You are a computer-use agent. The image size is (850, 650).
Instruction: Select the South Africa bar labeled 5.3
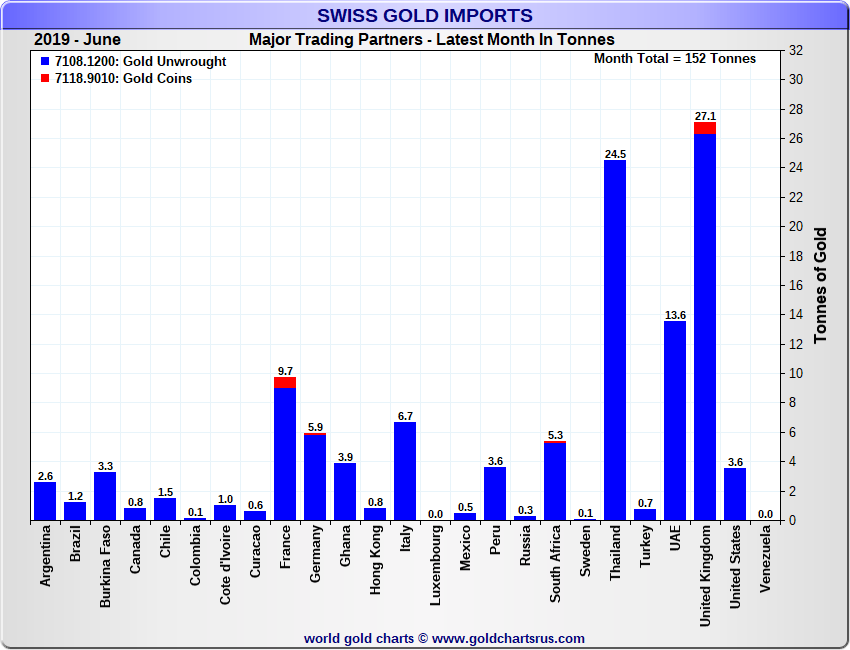[x=555, y=482]
